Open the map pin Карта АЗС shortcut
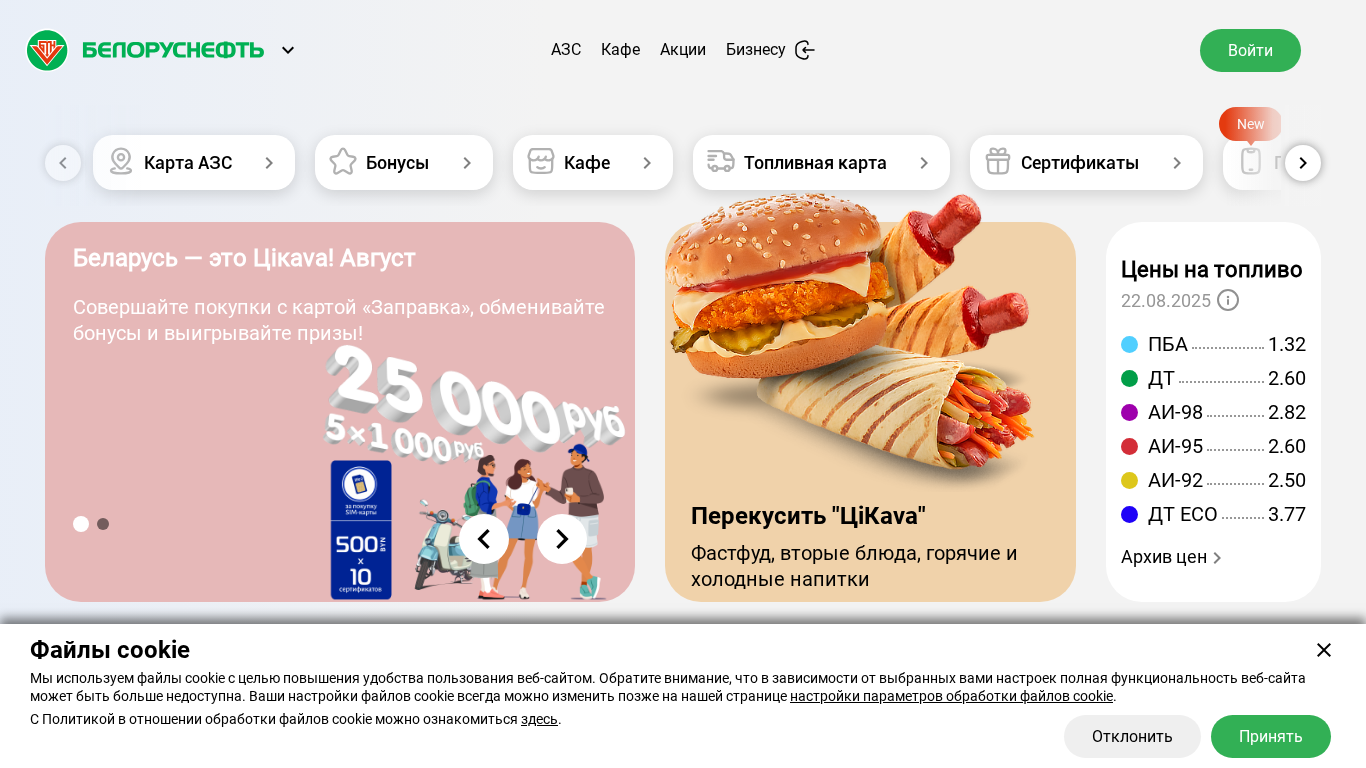The height and width of the screenshot is (768, 1366). tap(194, 162)
